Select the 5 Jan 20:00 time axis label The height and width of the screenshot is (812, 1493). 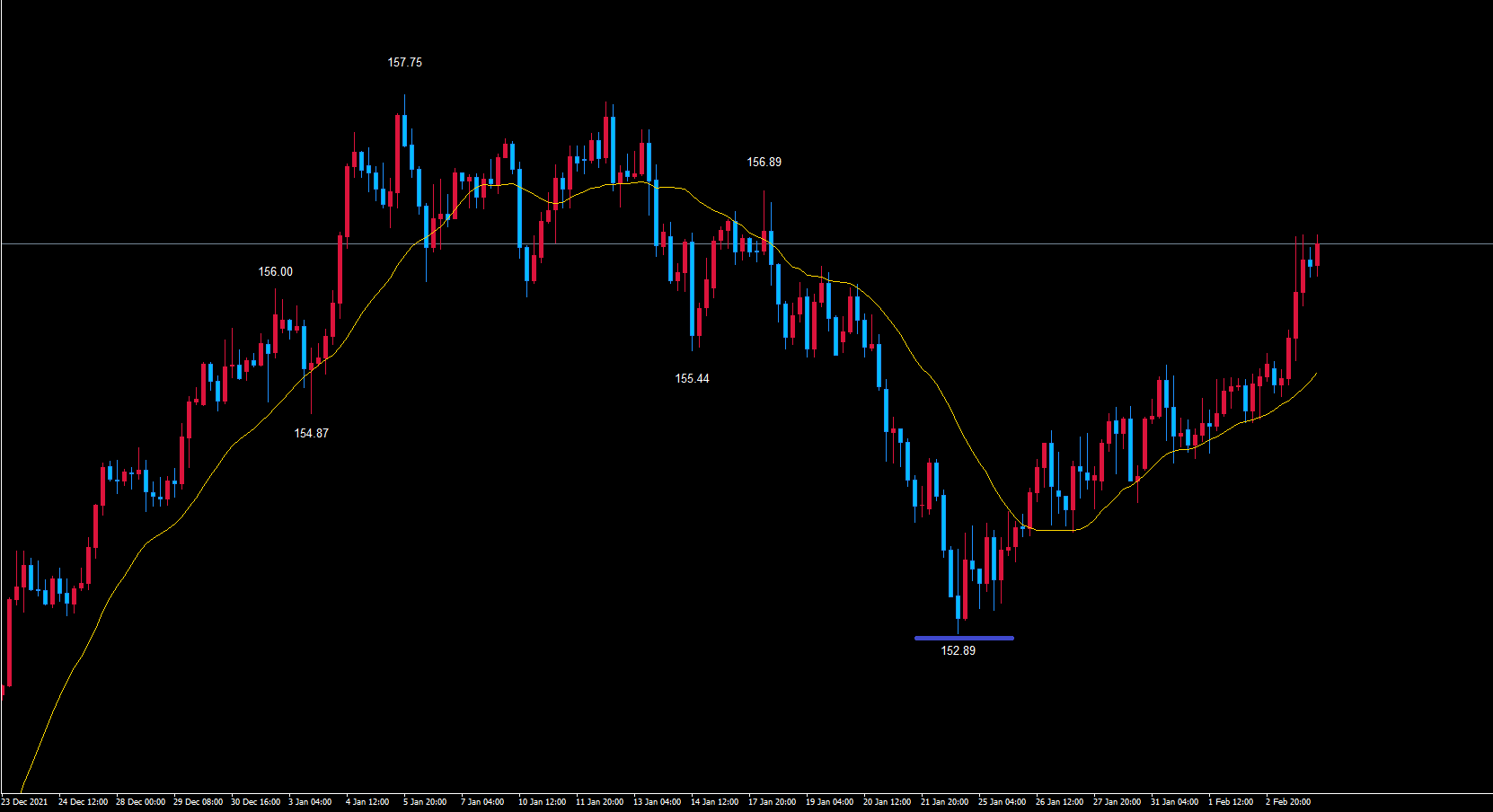click(x=425, y=802)
